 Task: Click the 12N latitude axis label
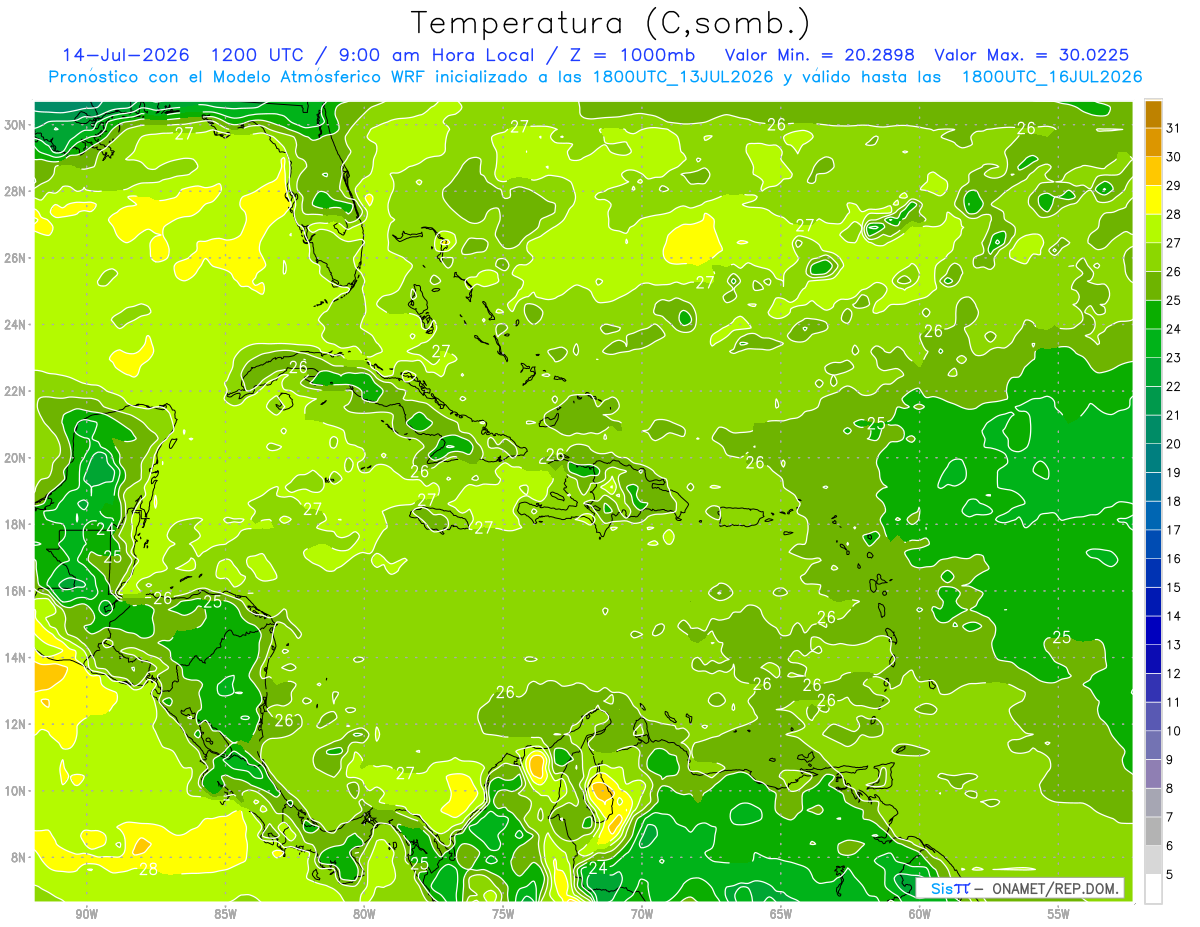[x=15, y=723]
